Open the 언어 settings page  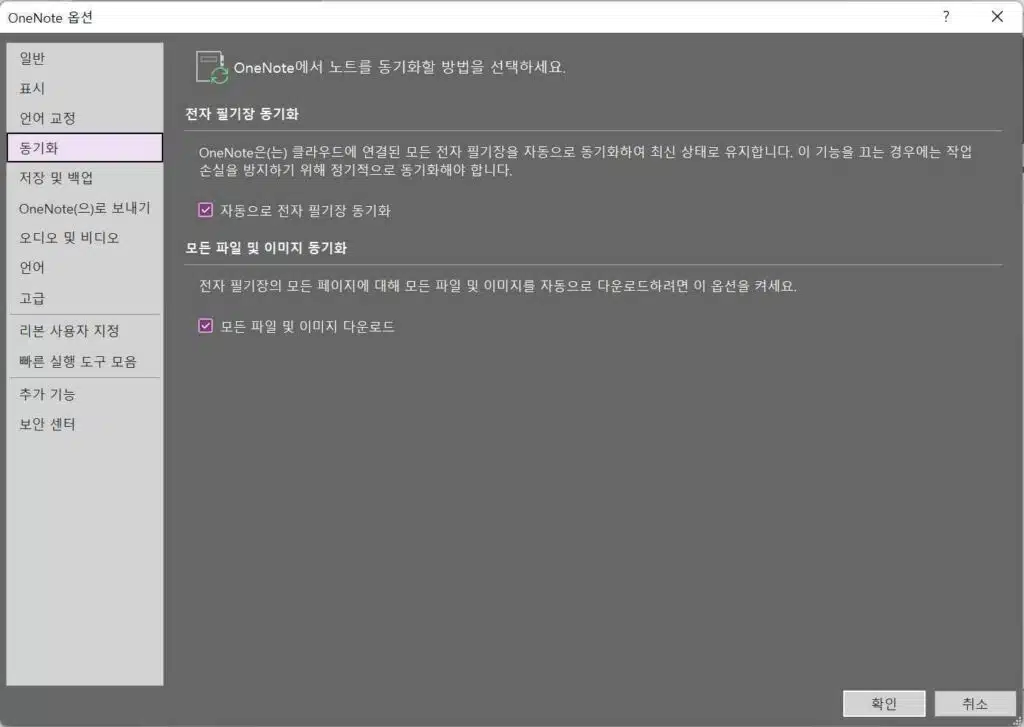click(x=84, y=268)
